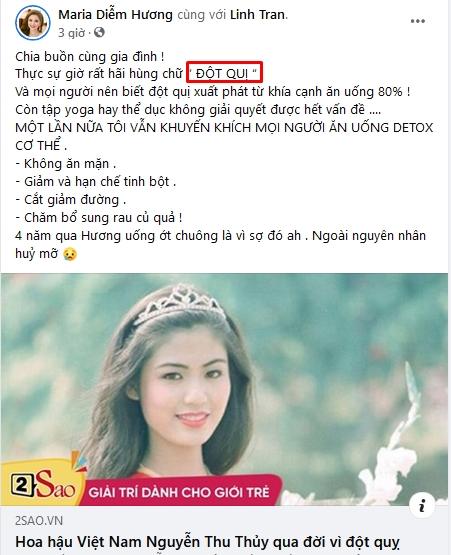
Task: Click the crying emoji in the post
Action: point(70,254)
